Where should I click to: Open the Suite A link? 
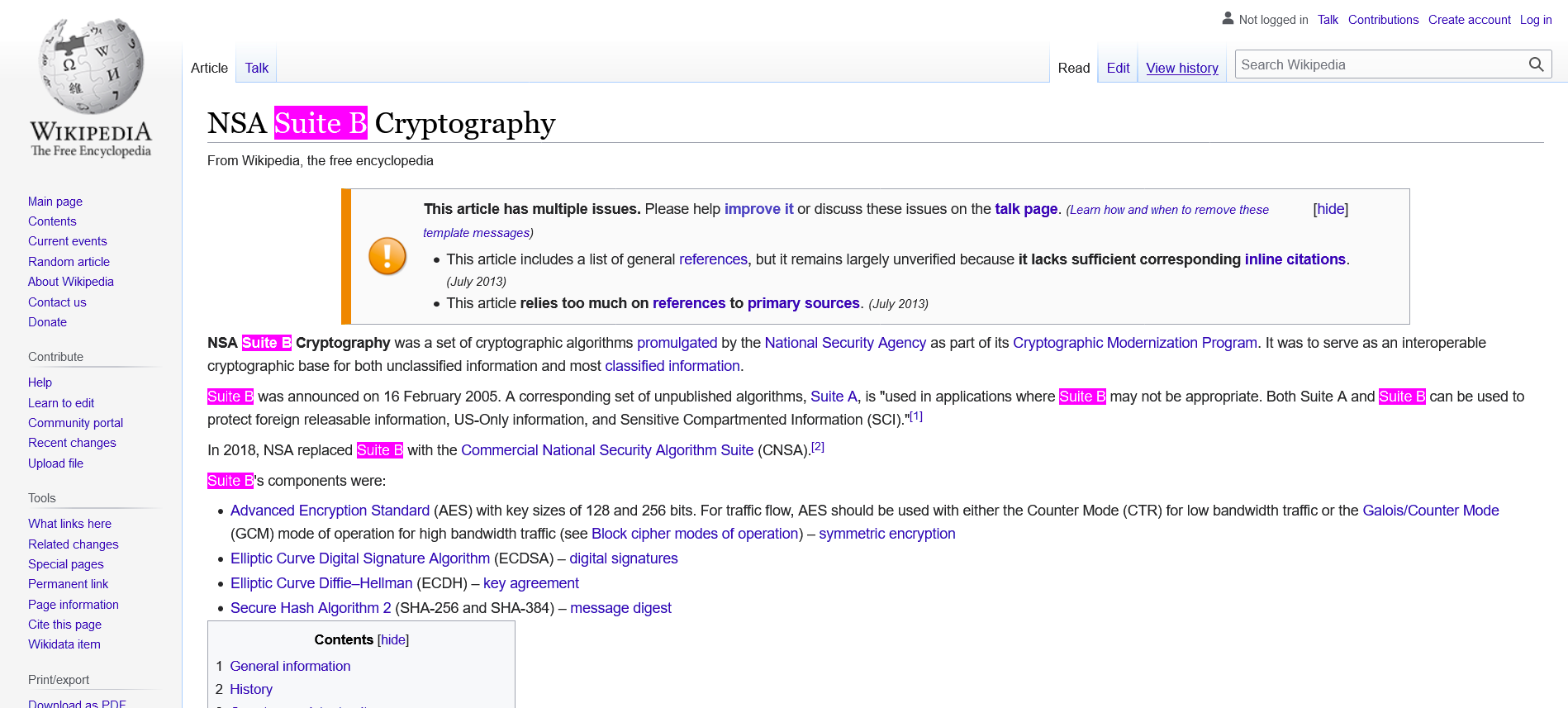(834, 397)
